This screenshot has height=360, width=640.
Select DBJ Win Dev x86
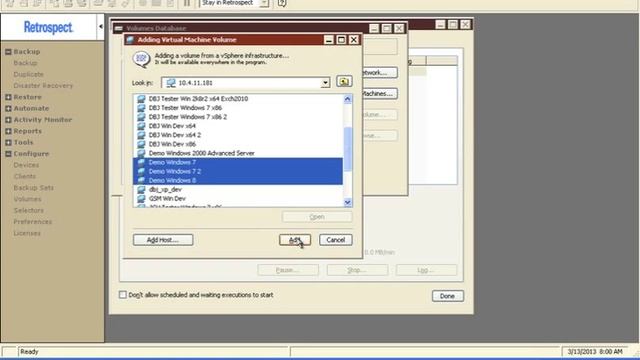pyautogui.click(x=172, y=144)
